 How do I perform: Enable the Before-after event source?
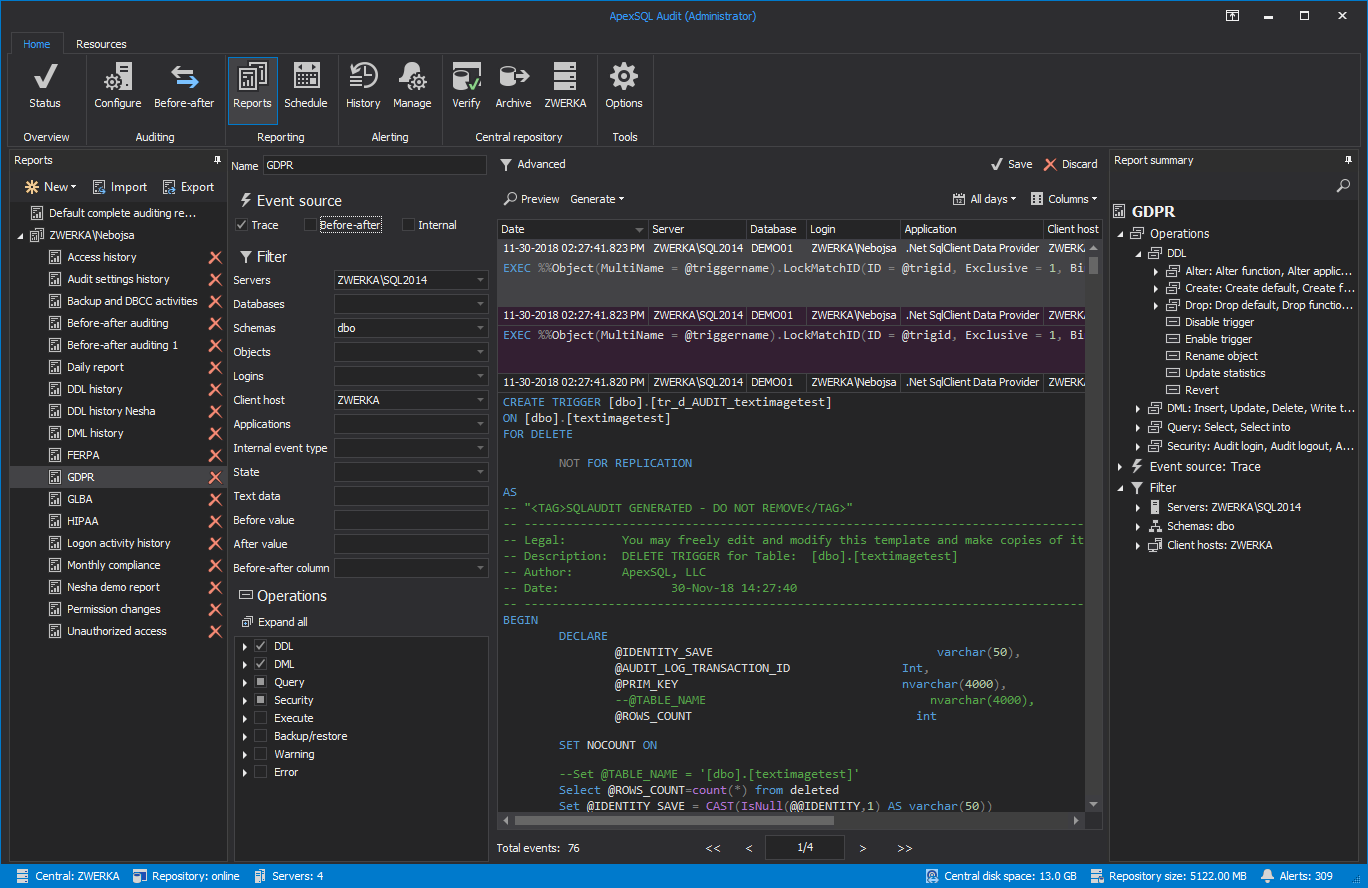[310, 225]
